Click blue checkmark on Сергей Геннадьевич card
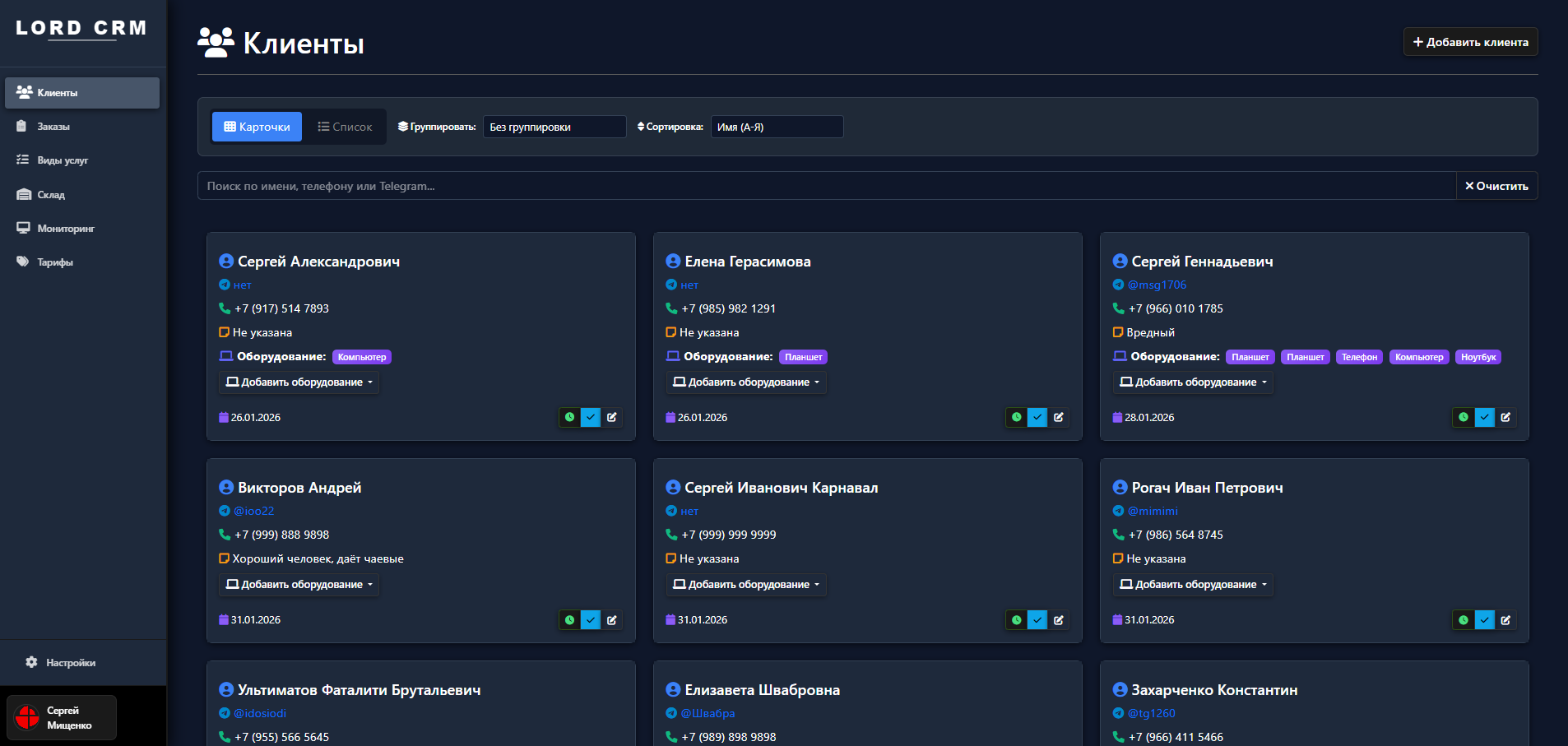The width and height of the screenshot is (1568, 746). pos(1484,418)
